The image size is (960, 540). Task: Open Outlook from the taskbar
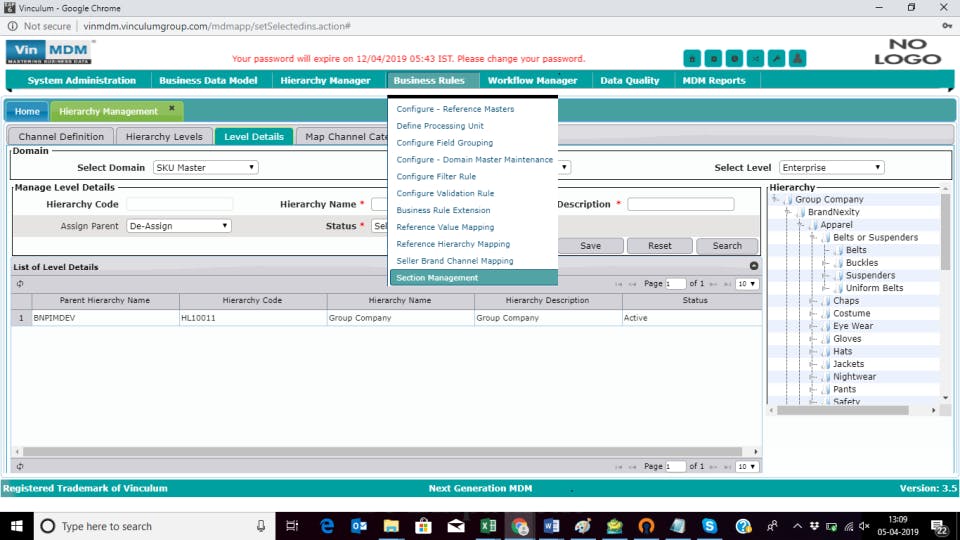point(359,526)
